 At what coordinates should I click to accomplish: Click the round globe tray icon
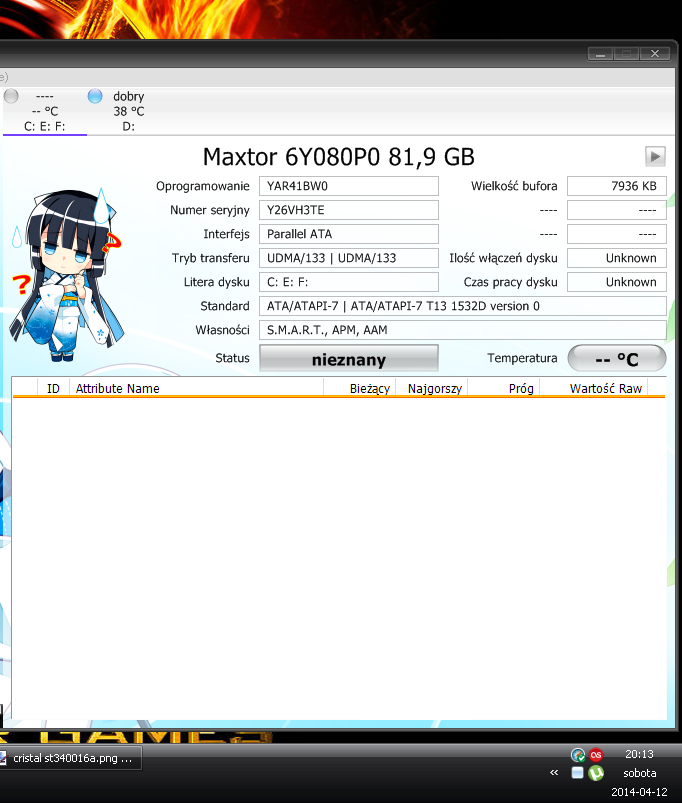coord(578,755)
